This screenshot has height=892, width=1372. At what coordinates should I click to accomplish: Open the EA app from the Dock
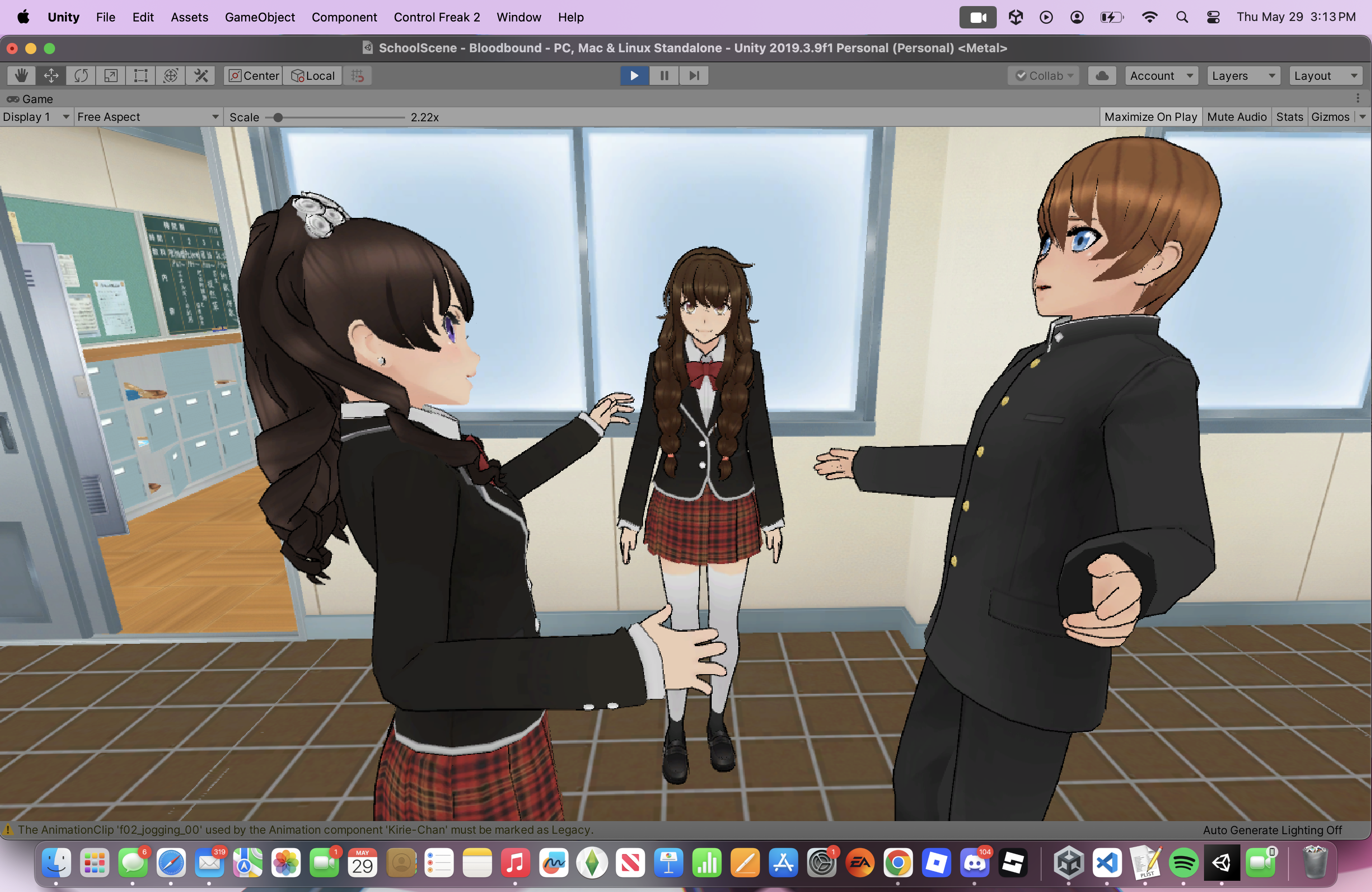click(860, 863)
